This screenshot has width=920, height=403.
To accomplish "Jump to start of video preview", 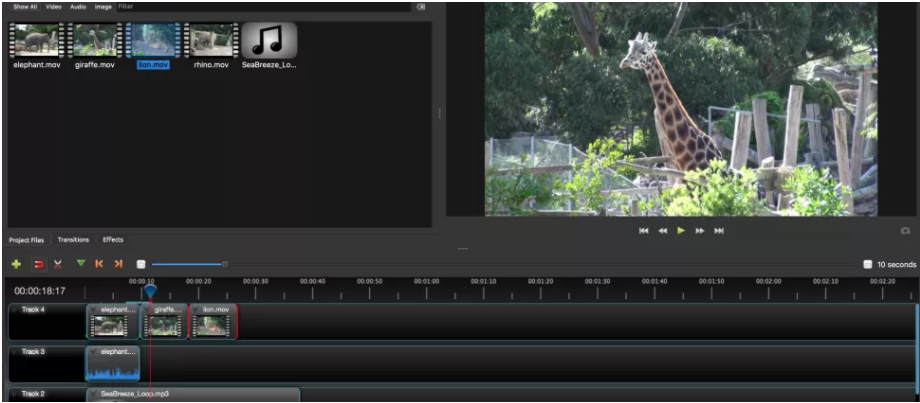I will click(x=644, y=231).
